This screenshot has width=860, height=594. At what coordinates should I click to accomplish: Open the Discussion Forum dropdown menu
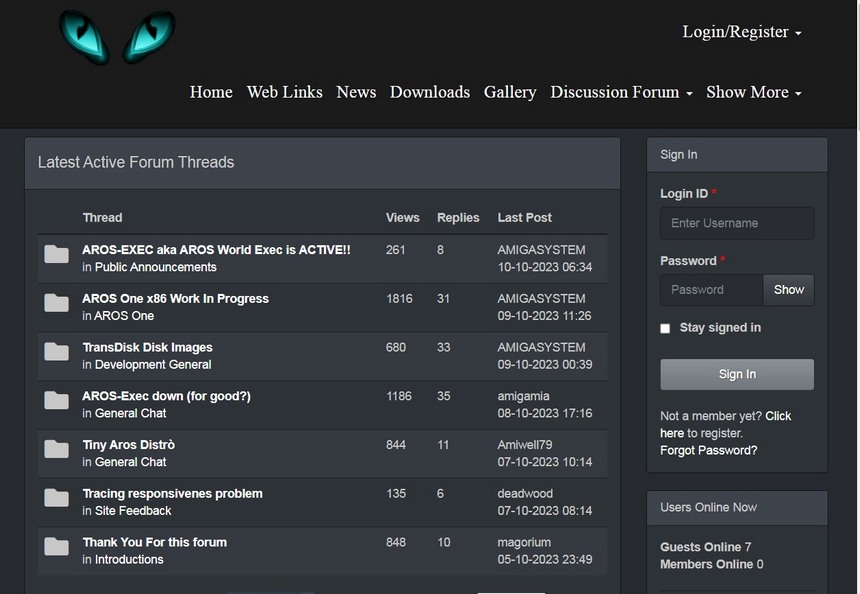(621, 92)
